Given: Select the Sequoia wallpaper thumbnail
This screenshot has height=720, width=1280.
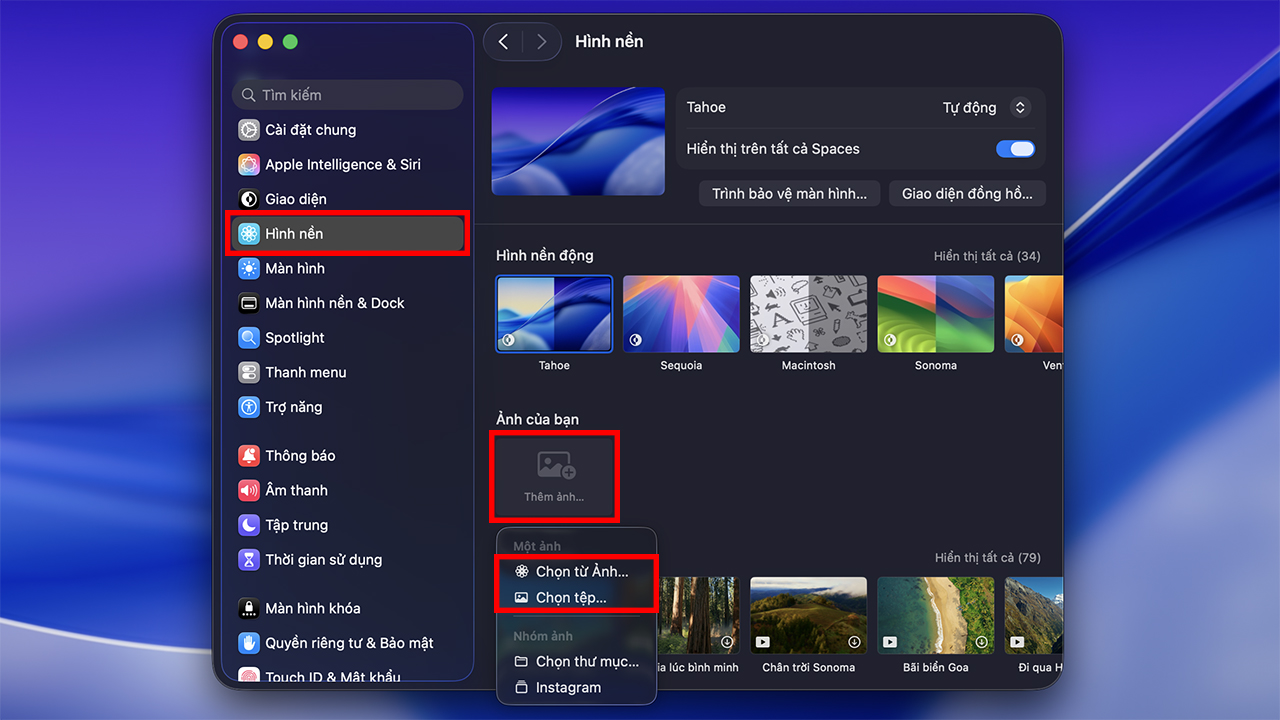Looking at the screenshot, I should point(681,314).
